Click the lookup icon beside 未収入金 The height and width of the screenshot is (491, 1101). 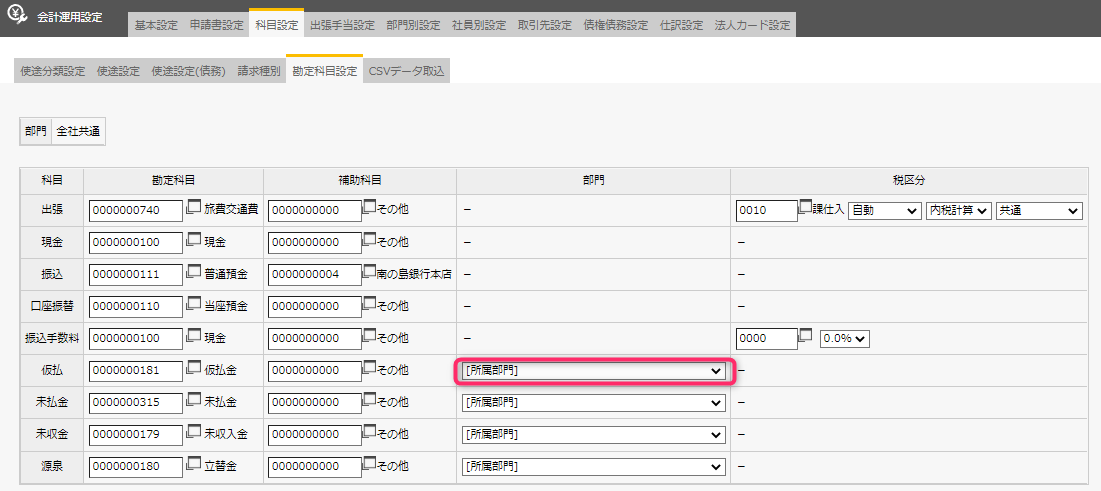[194, 432]
